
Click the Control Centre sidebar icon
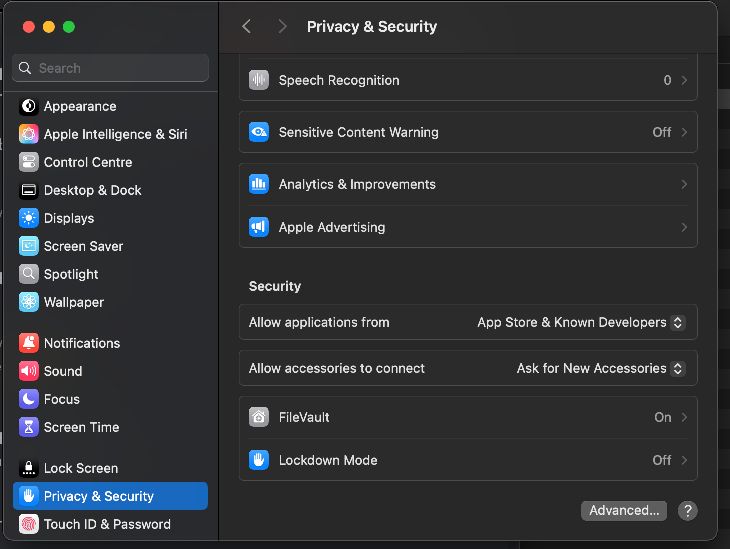coord(28,162)
